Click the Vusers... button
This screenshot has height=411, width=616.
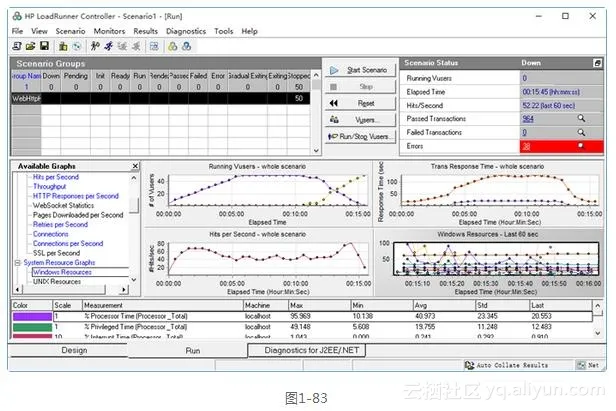[360, 120]
